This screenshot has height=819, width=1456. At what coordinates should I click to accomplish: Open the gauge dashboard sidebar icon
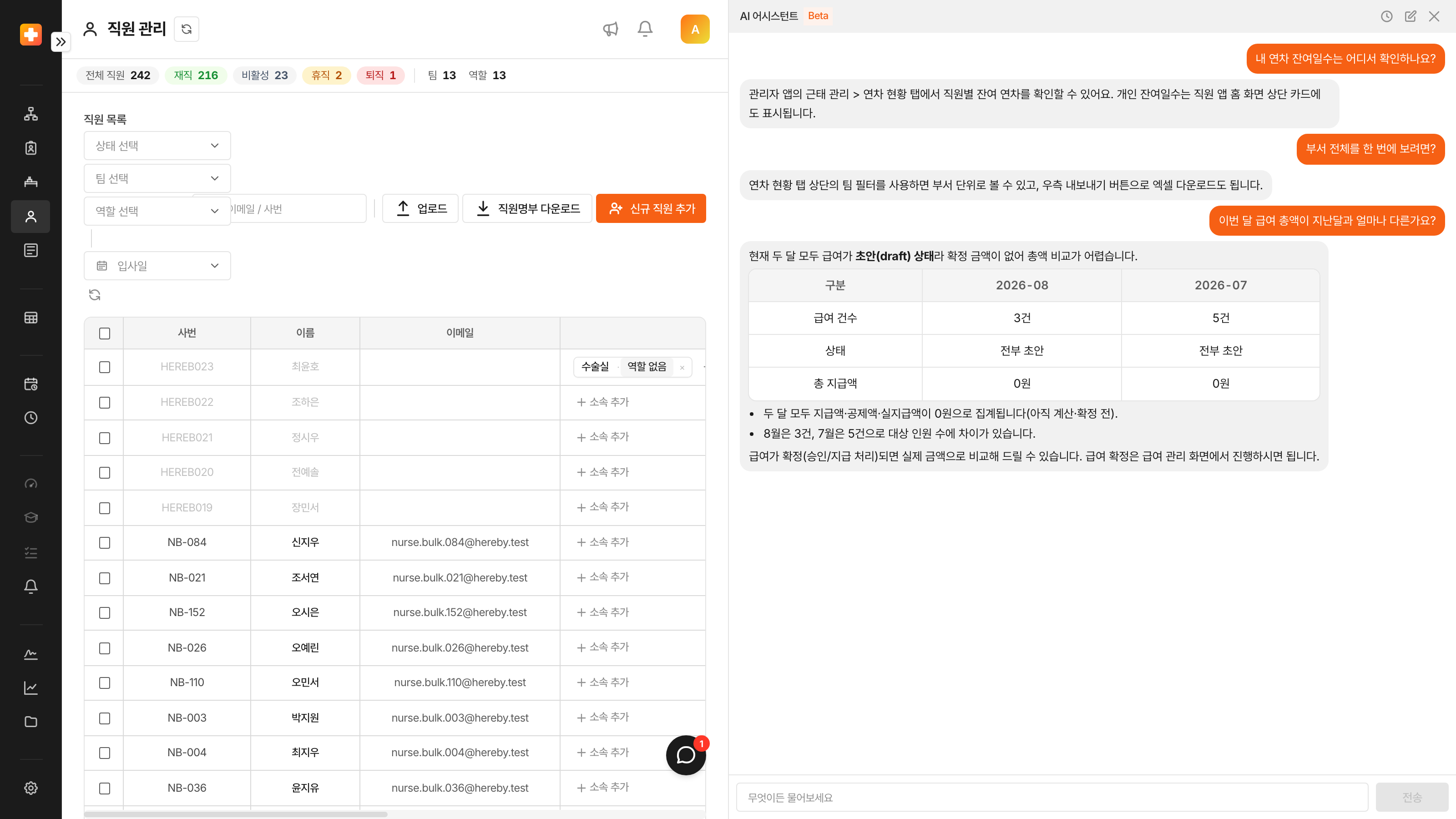(30, 484)
